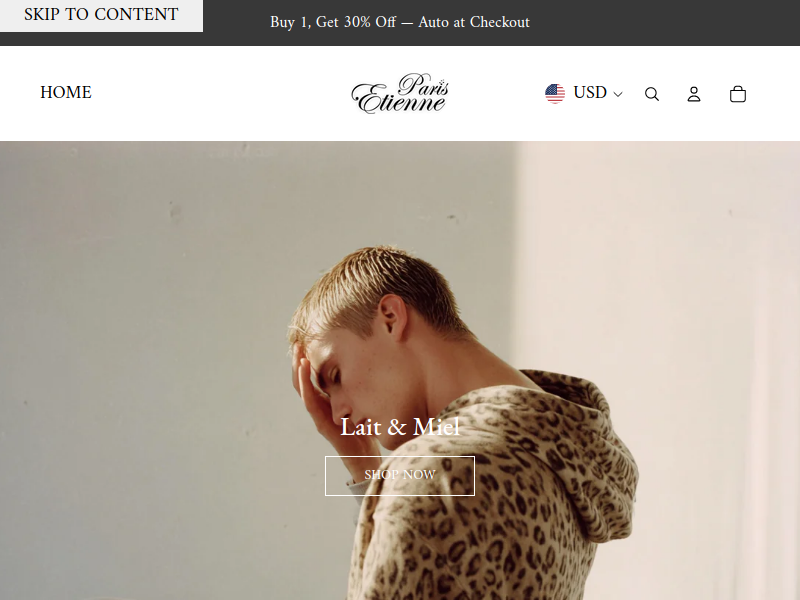Click the Auto at Checkout promo text

(474, 22)
